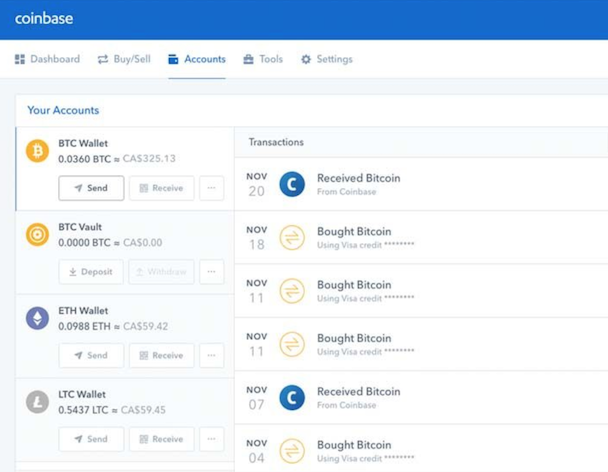Click the Buy/Sell arrows icon
The image size is (608, 472).
(x=103, y=59)
